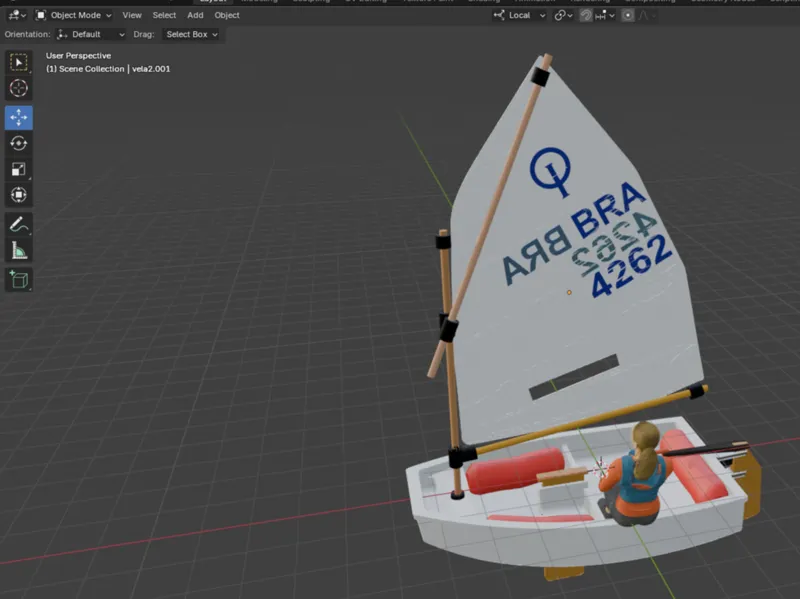This screenshot has width=800, height=599.
Task: Open the Select menu
Action: (x=164, y=15)
